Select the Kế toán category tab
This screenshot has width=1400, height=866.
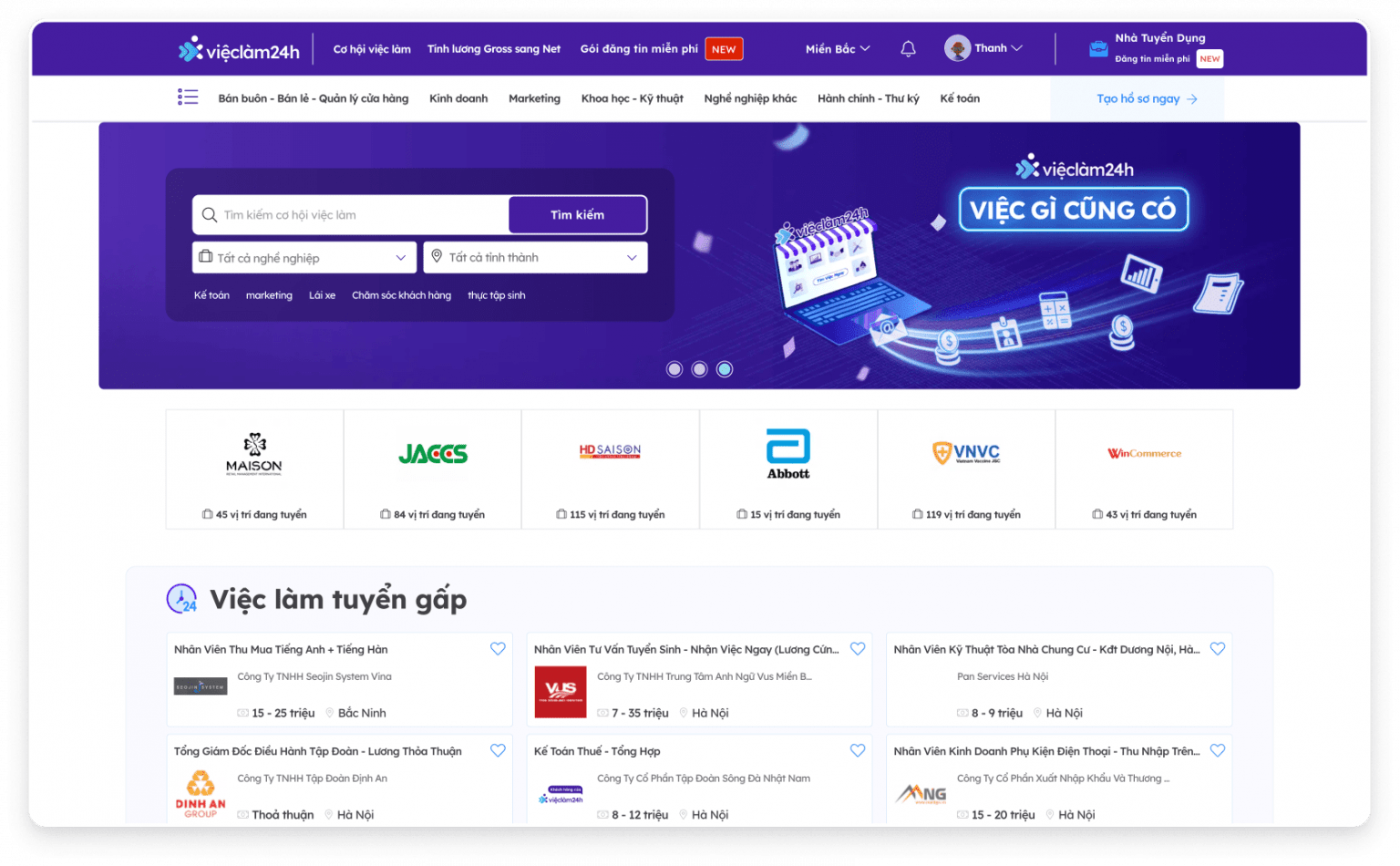960,98
